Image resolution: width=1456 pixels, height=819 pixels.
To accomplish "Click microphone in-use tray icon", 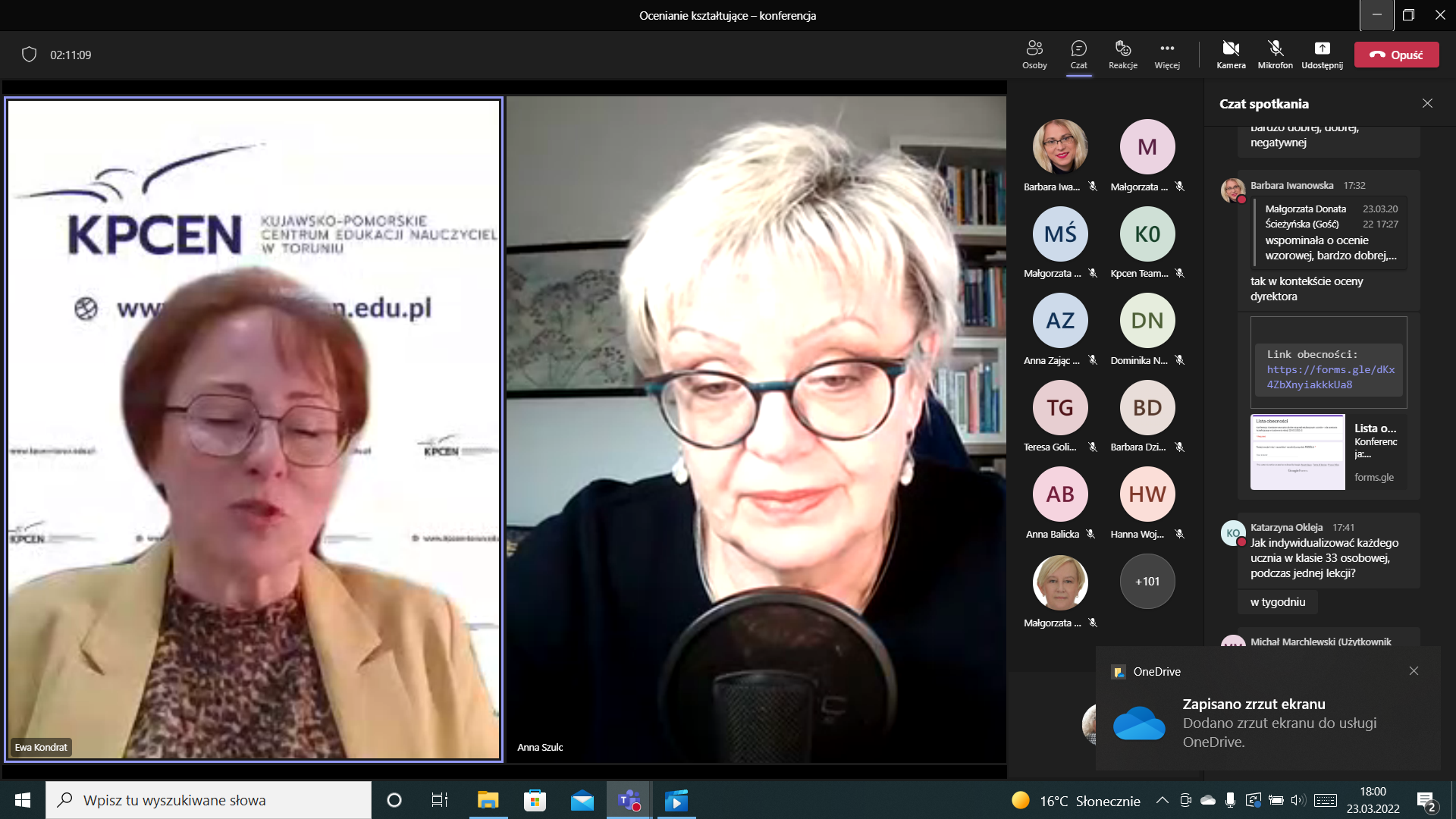I will point(1230,800).
